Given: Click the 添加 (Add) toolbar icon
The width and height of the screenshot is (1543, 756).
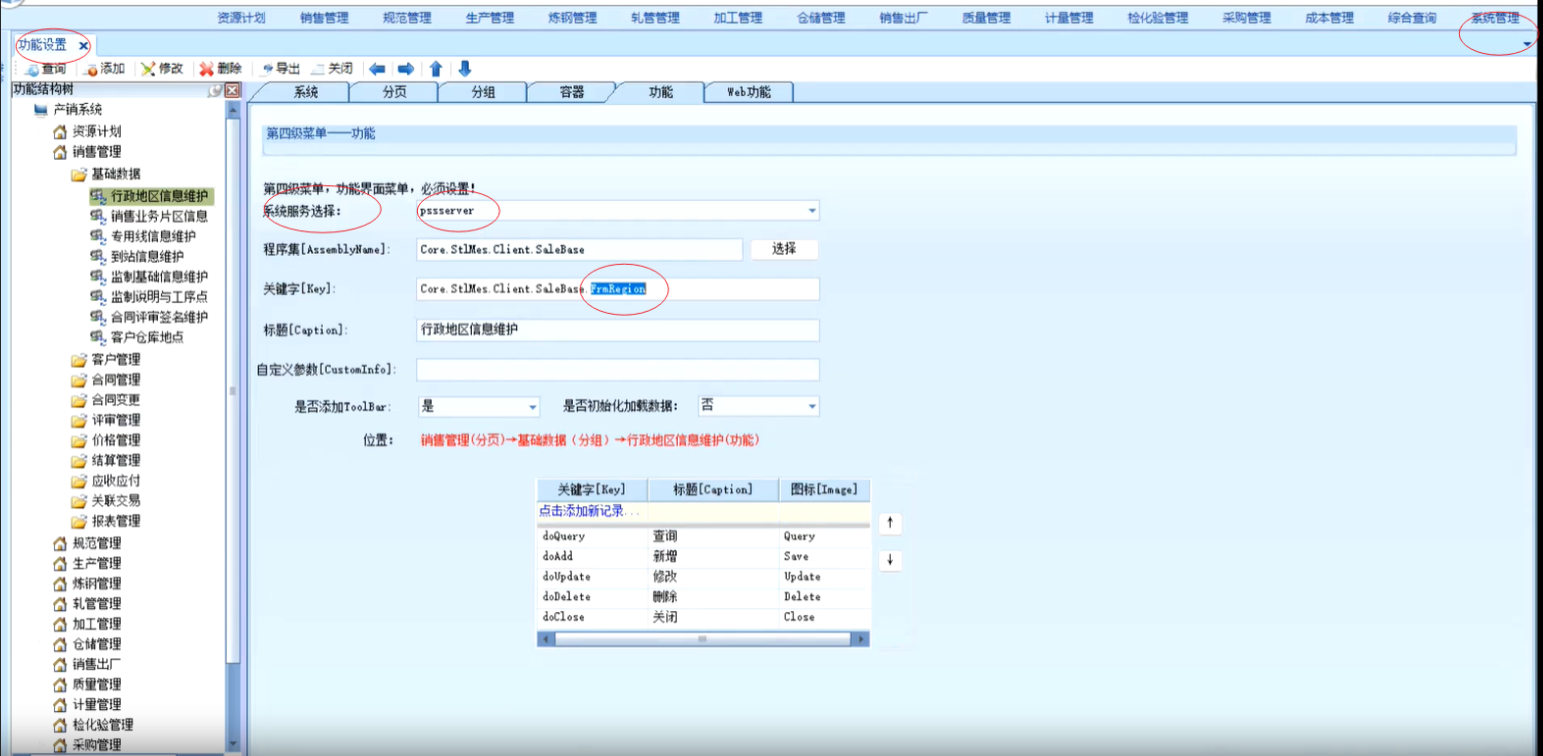Looking at the screenshot, I should pyautogui.click(x=92, y=69).
